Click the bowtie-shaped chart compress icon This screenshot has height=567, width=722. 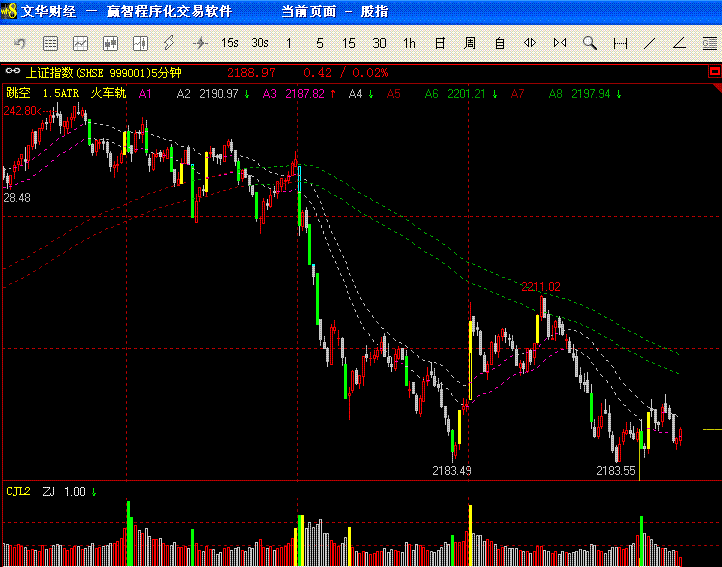click(560, 43)
